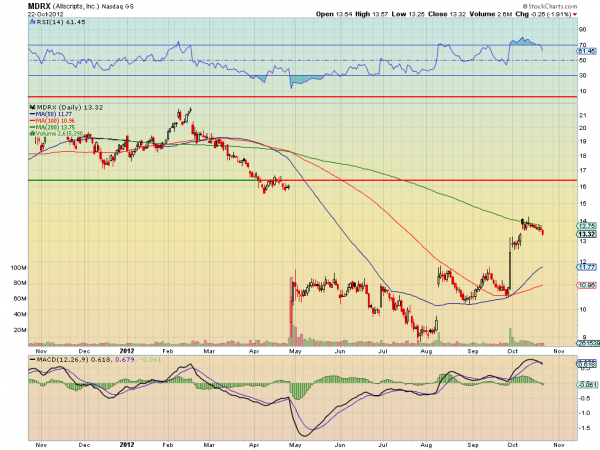Viewport: 600px width, 450px height.
Task: Click the 'RSI(14) 61.45' panel label
Action: click(61, 22)
